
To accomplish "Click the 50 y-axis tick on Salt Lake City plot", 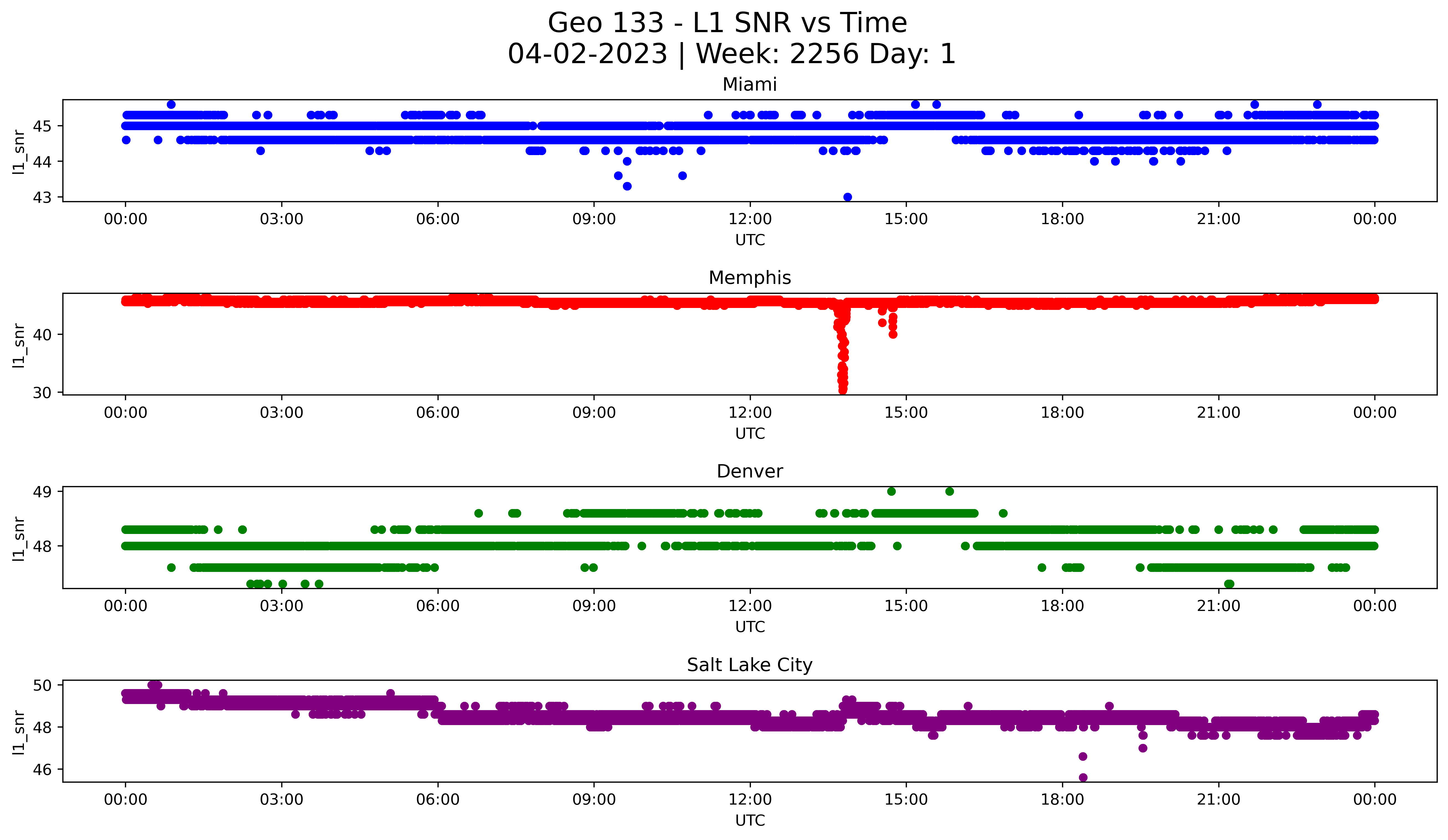I will [x=42, y=685].
